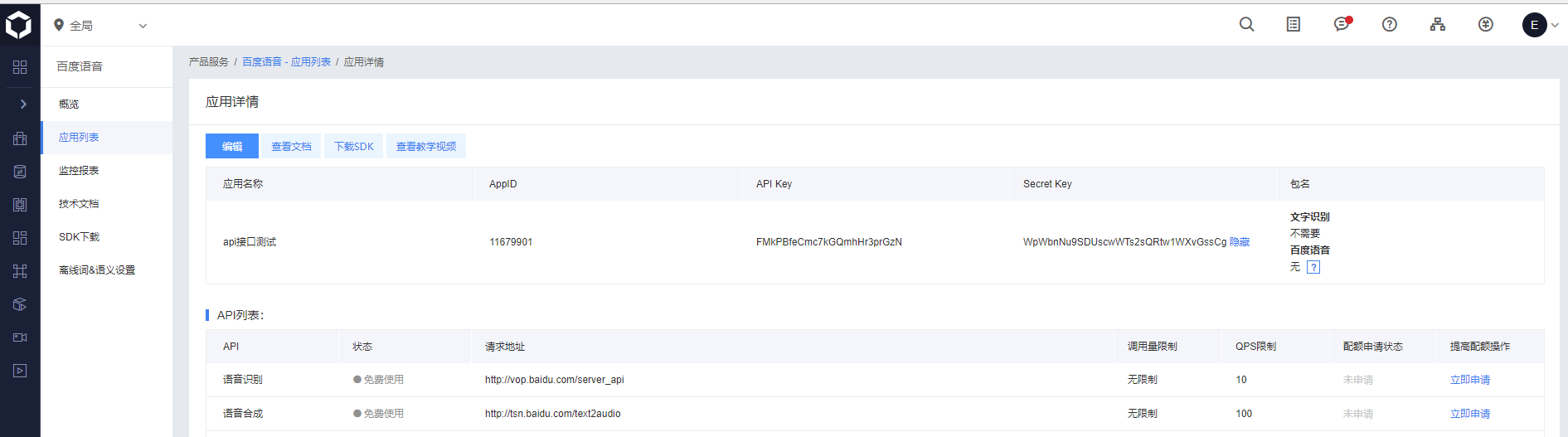Click the video camera icon in left sidebar
Screen dimensions: 1568x437
pos(20,337)
